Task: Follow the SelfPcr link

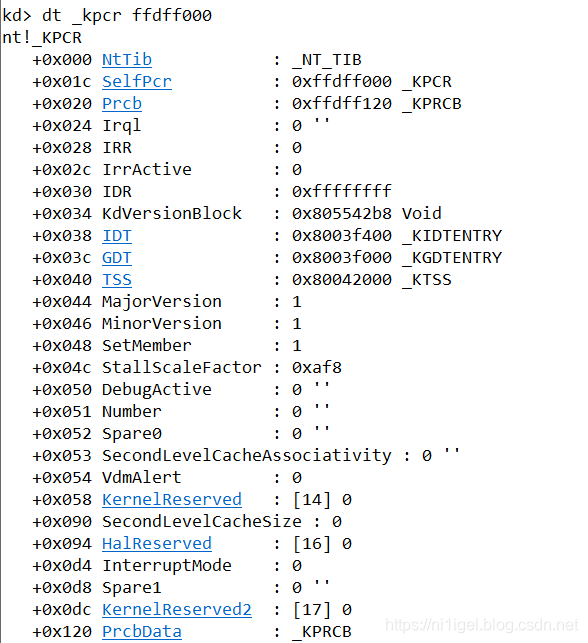Action: point(137,82)
